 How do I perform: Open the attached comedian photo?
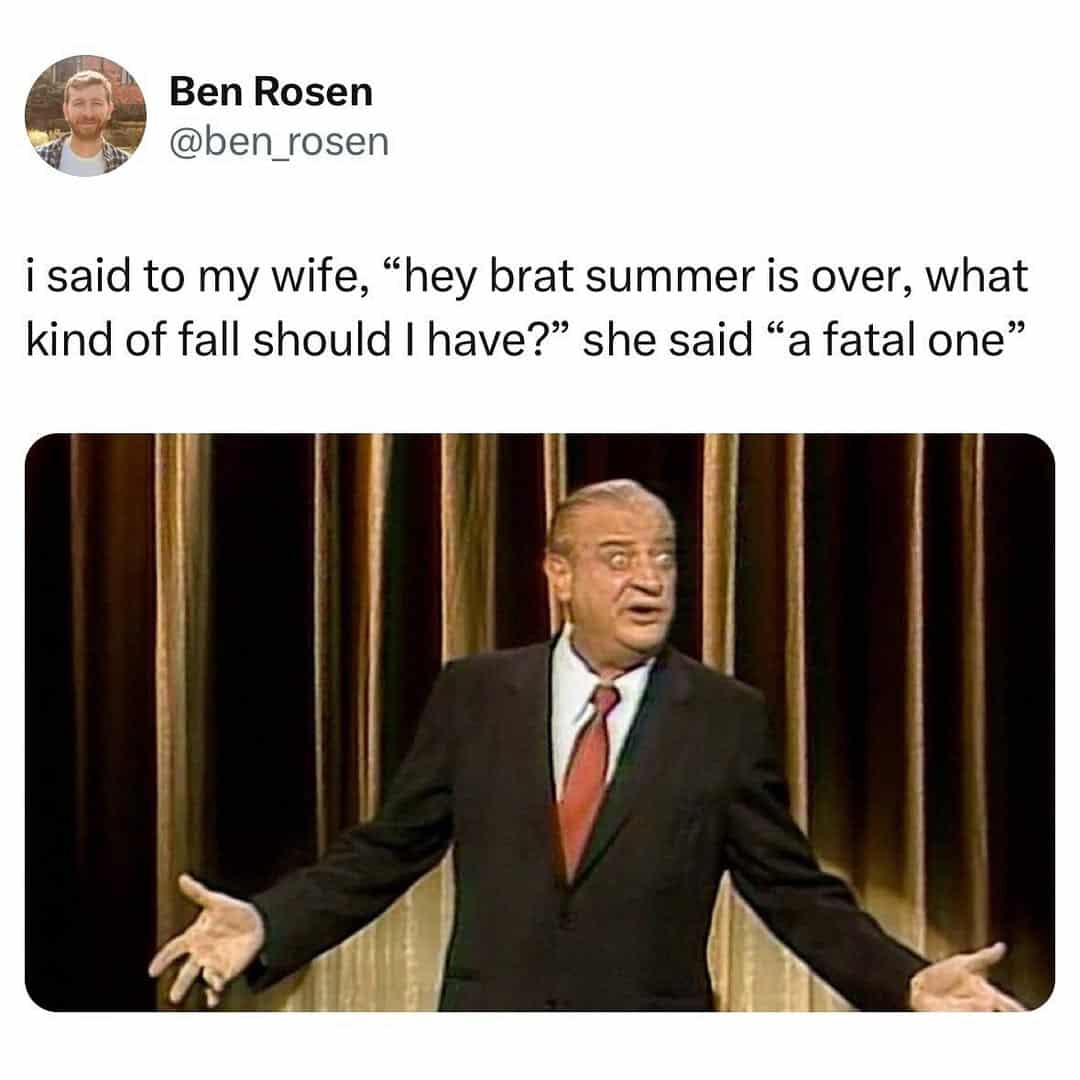tap(539, 722)
